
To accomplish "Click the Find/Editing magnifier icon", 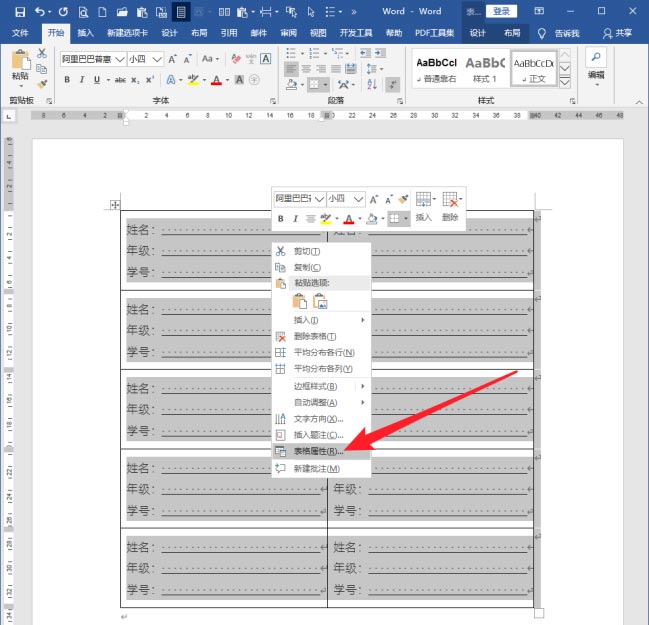I will [x=596, y=57].
